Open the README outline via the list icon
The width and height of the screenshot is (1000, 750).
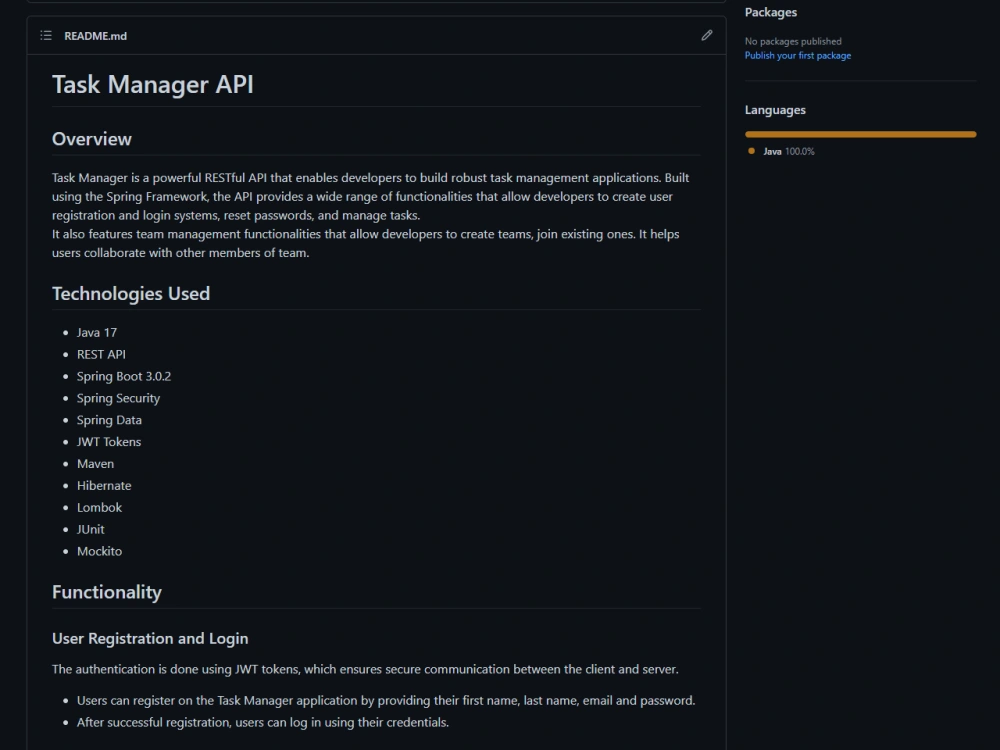point(45,35)
